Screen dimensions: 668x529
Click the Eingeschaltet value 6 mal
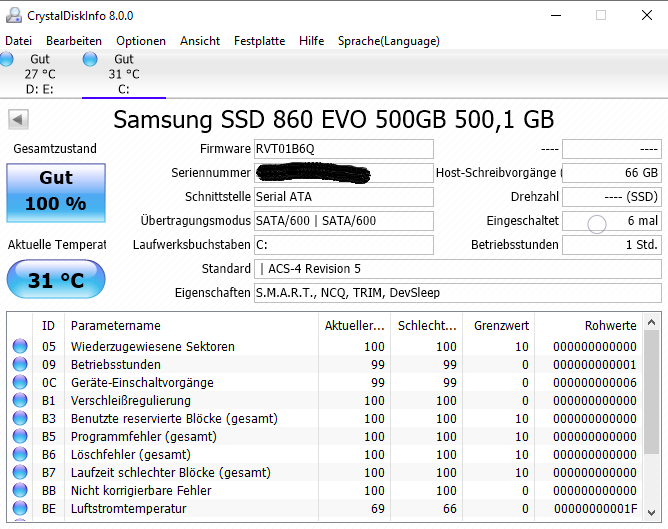(612, 221)
